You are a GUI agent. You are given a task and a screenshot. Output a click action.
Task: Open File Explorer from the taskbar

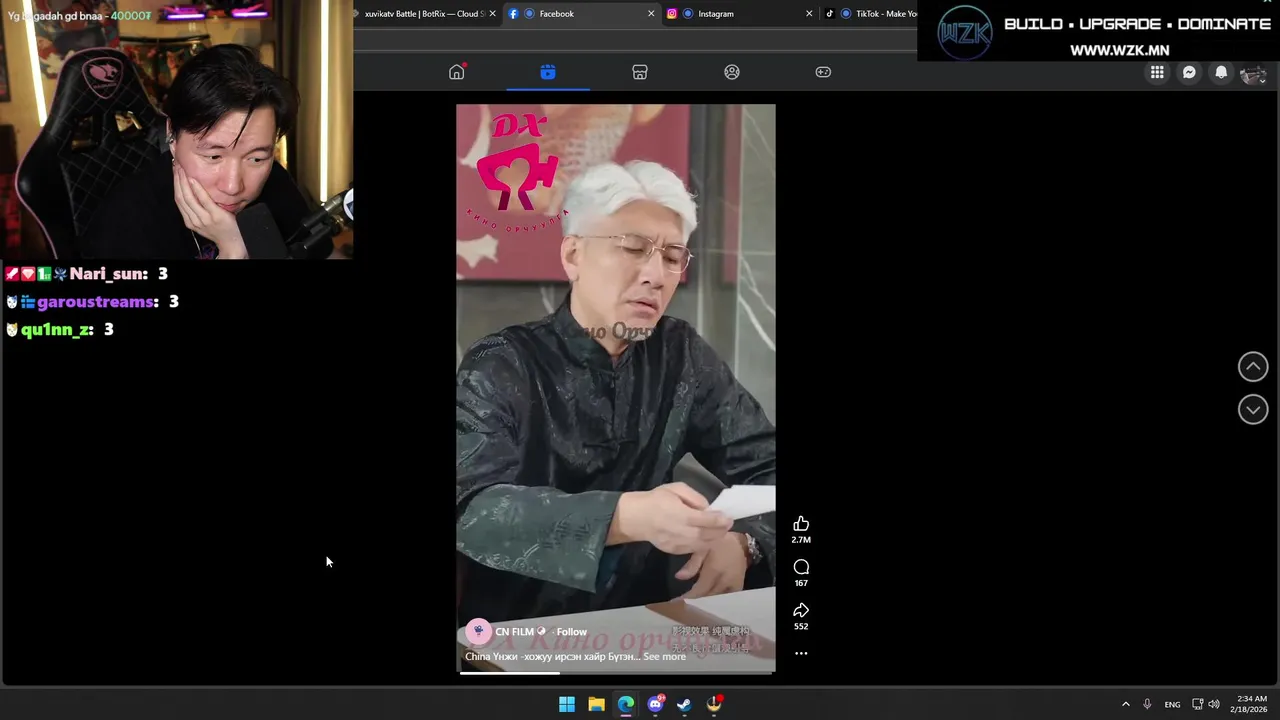(596, 704)
